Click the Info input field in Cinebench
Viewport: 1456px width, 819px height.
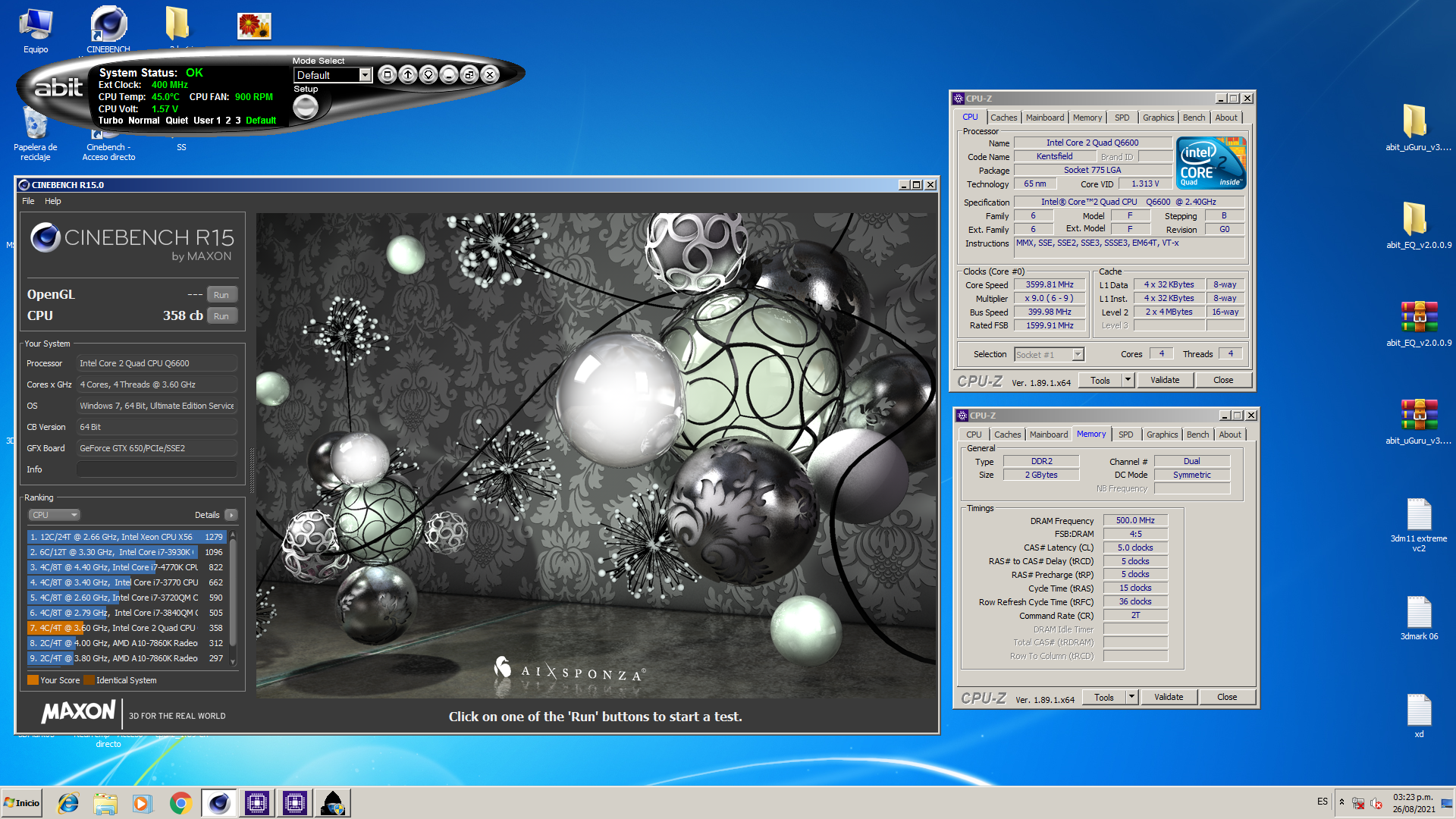tap(157, 469)
